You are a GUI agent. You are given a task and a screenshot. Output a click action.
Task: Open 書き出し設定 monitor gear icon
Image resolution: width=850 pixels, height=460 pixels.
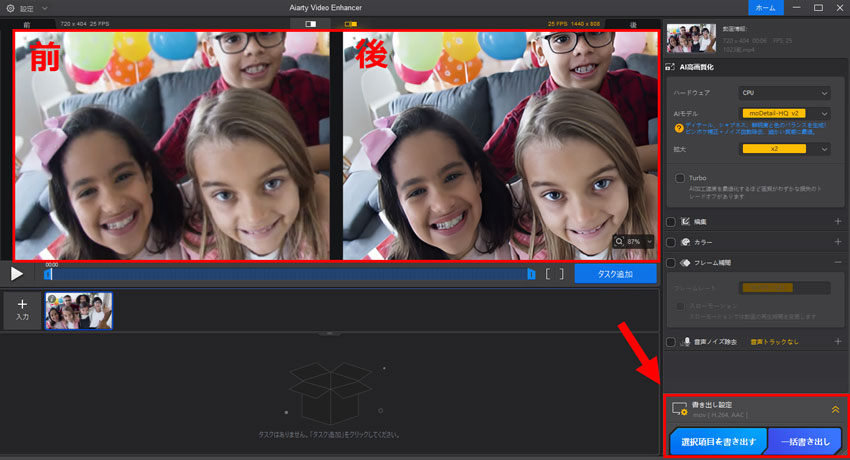(x=680, y=409)
